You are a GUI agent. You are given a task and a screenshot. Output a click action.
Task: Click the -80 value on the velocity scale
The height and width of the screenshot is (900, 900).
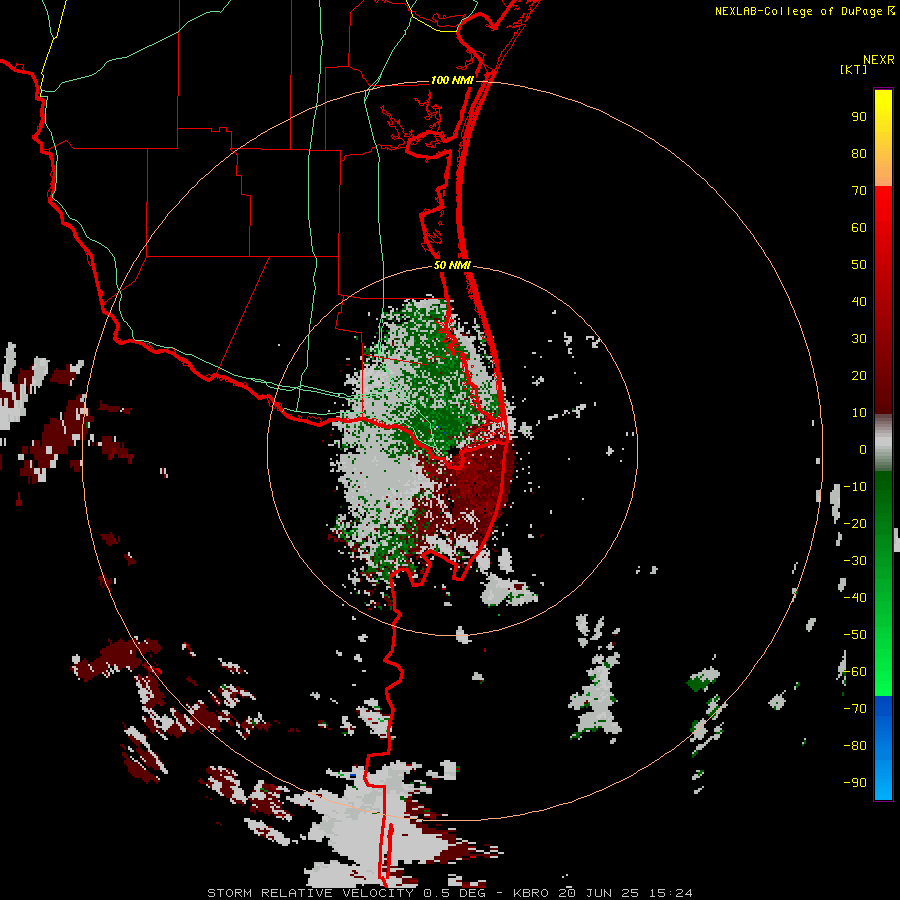coord(855,746)
